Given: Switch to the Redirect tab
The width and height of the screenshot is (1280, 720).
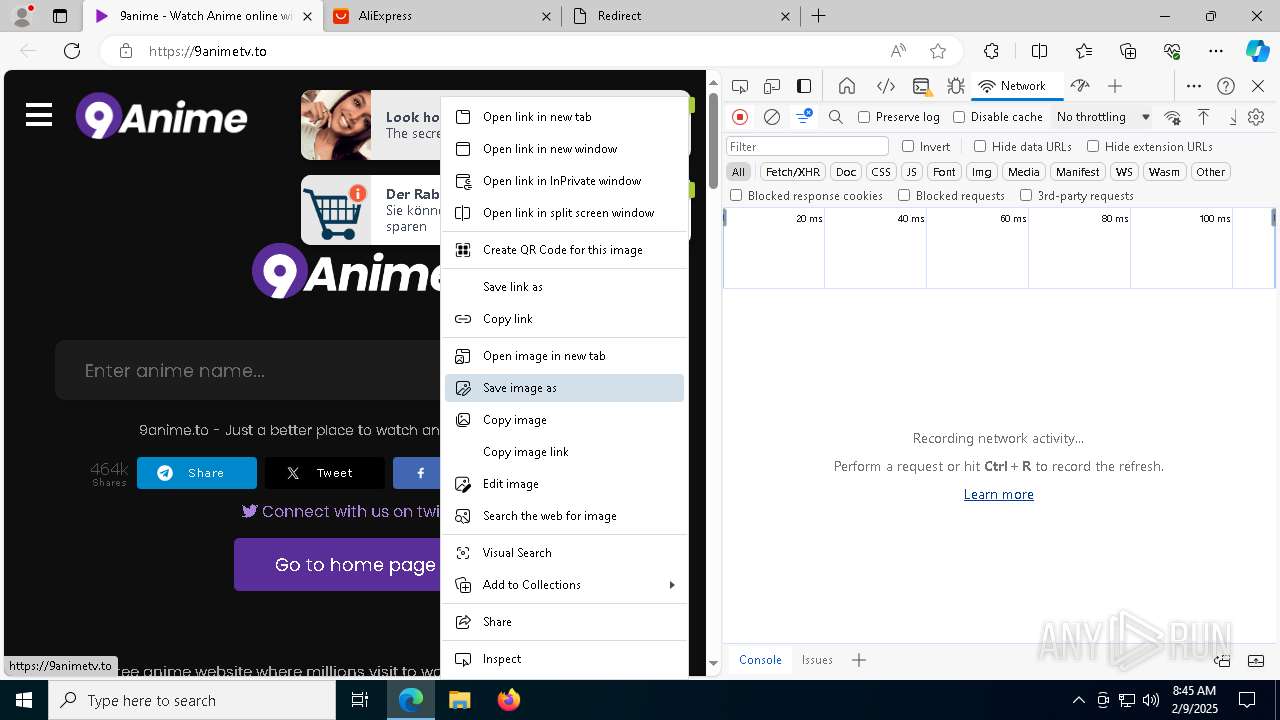Looking at the screenshot, I should [x=680, y=16].
